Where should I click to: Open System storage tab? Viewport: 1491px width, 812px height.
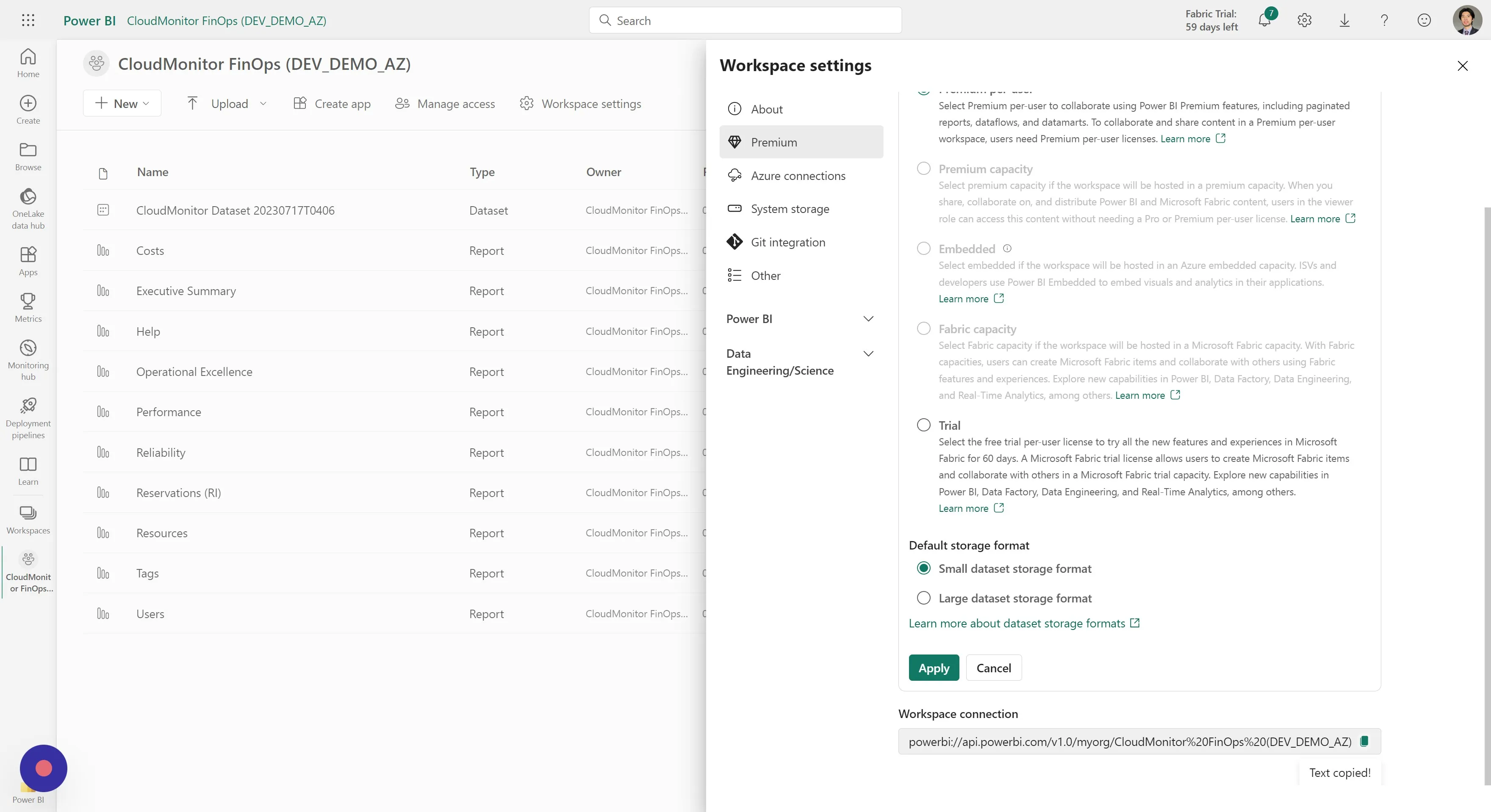[x=801, y=209]
